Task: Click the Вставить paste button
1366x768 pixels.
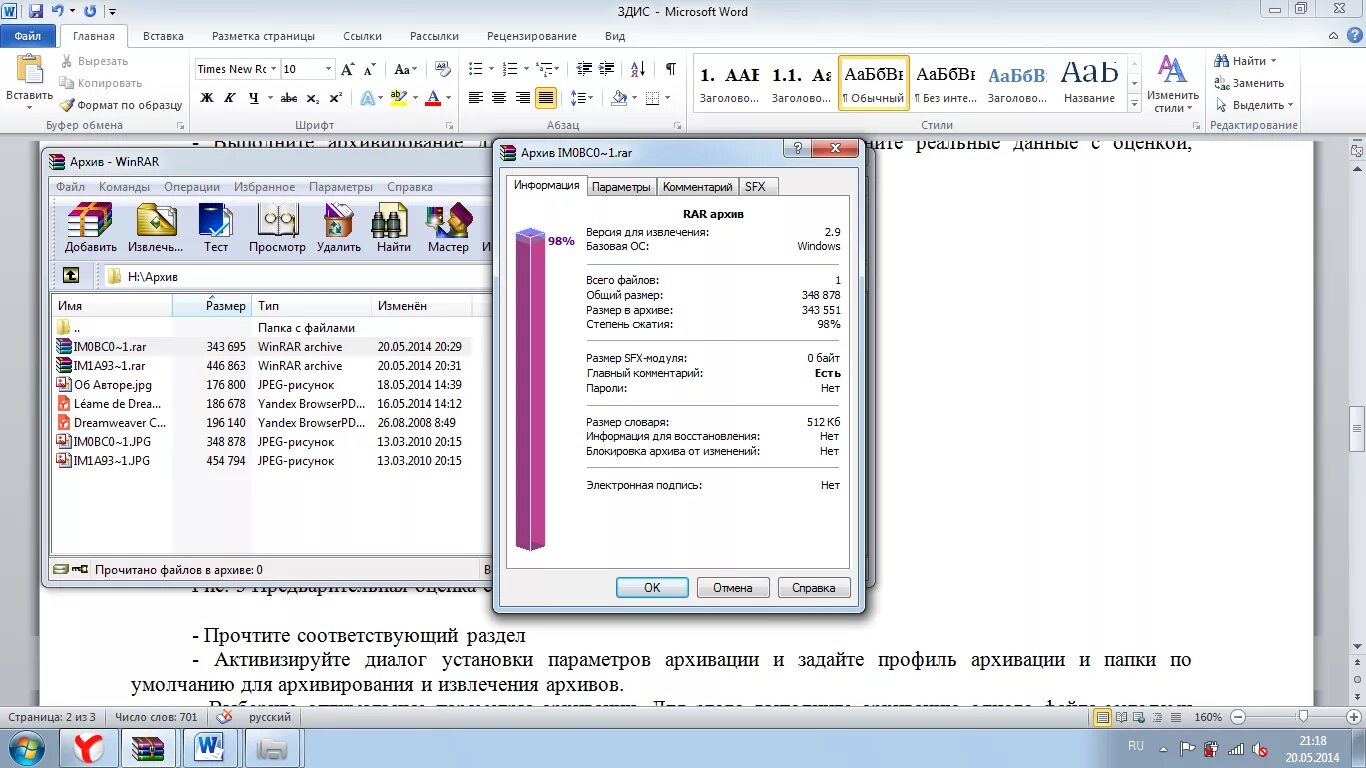Action: 29,83
